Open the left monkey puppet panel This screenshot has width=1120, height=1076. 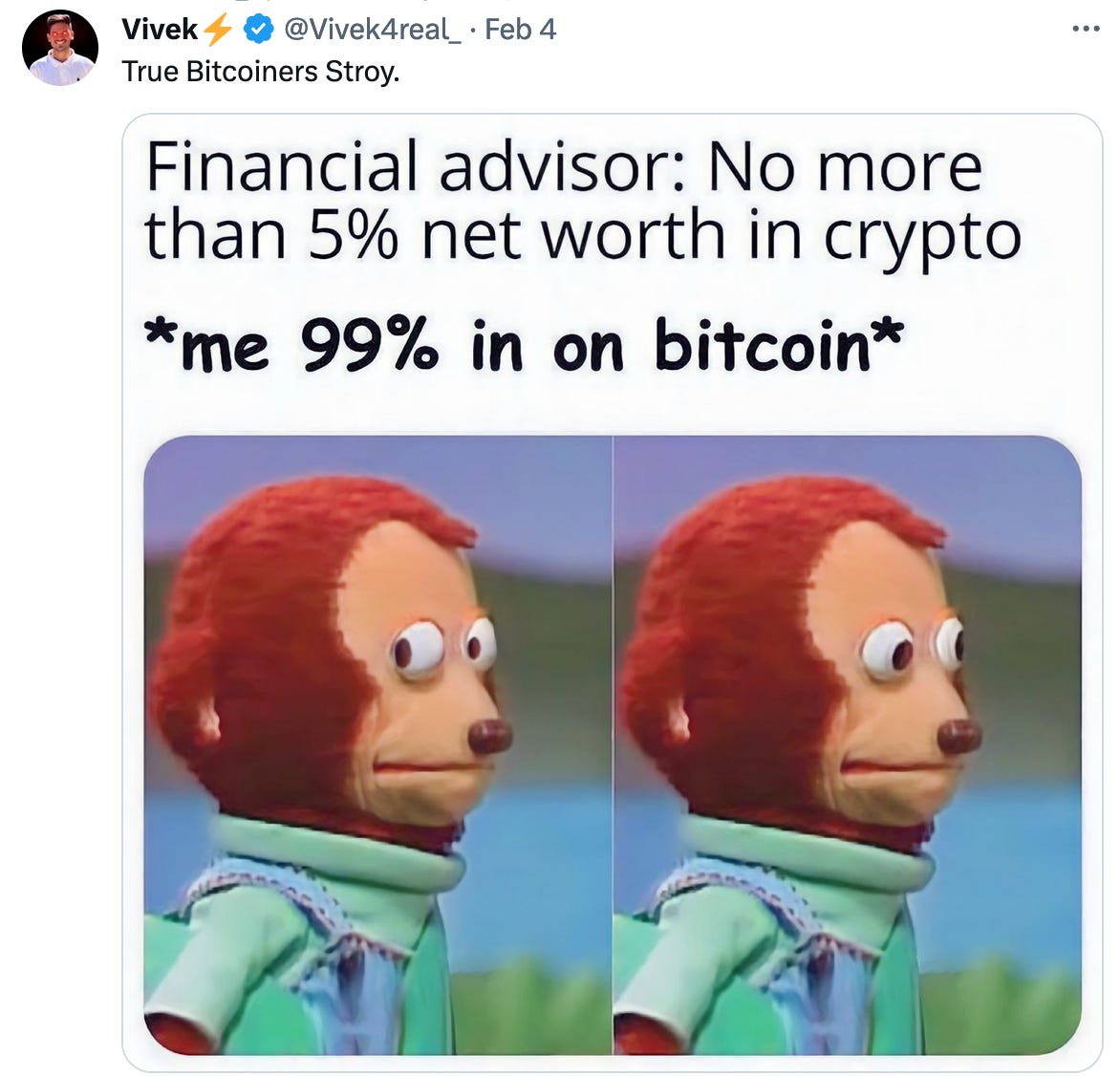coord(377,744)
